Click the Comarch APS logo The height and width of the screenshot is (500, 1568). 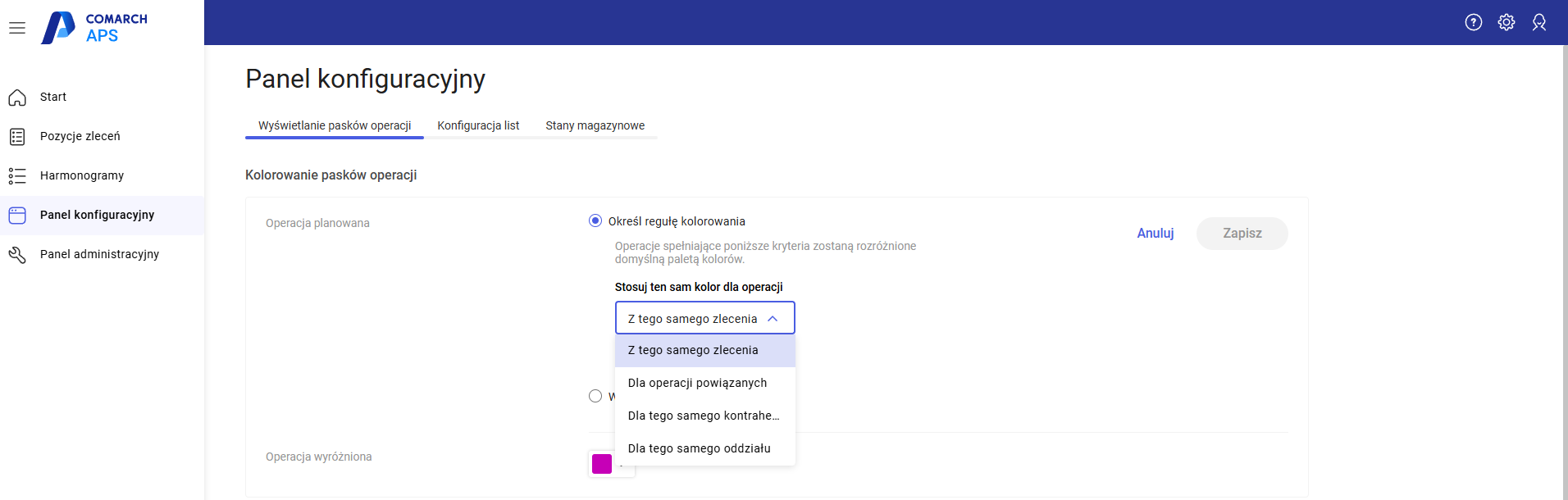(94, 28)
